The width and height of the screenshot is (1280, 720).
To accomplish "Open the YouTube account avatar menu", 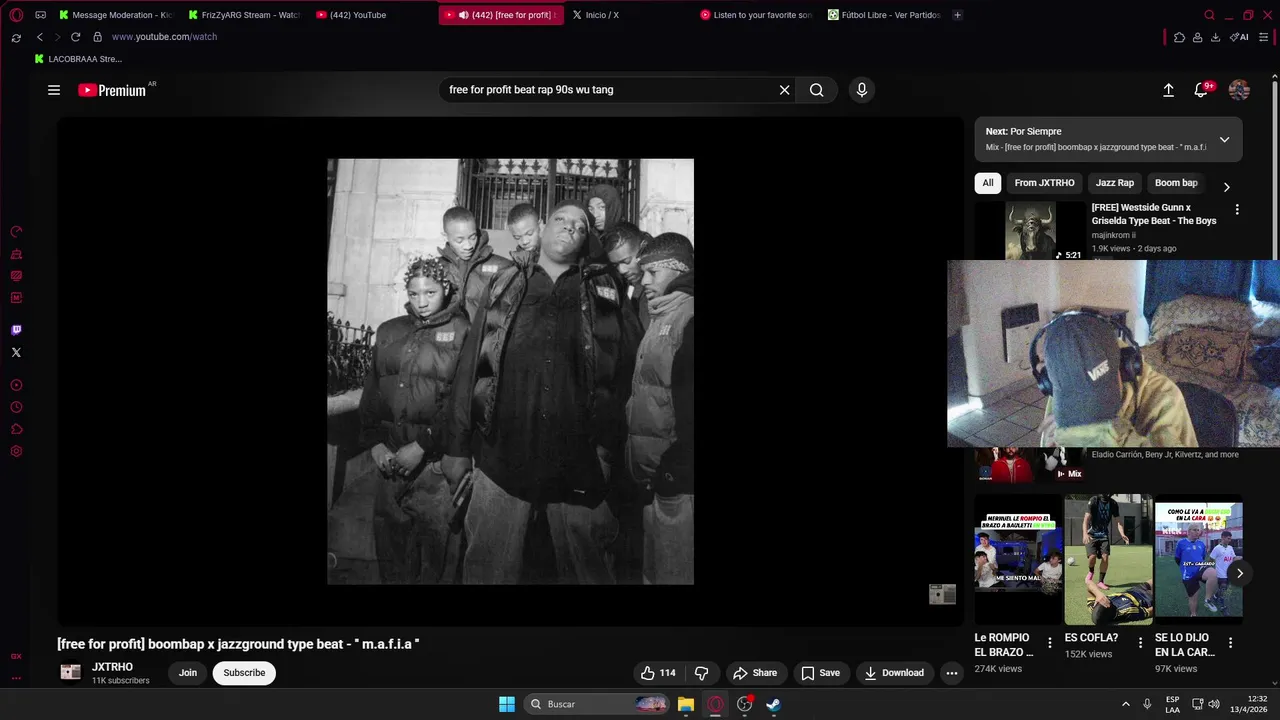I will click(1239, 90).
